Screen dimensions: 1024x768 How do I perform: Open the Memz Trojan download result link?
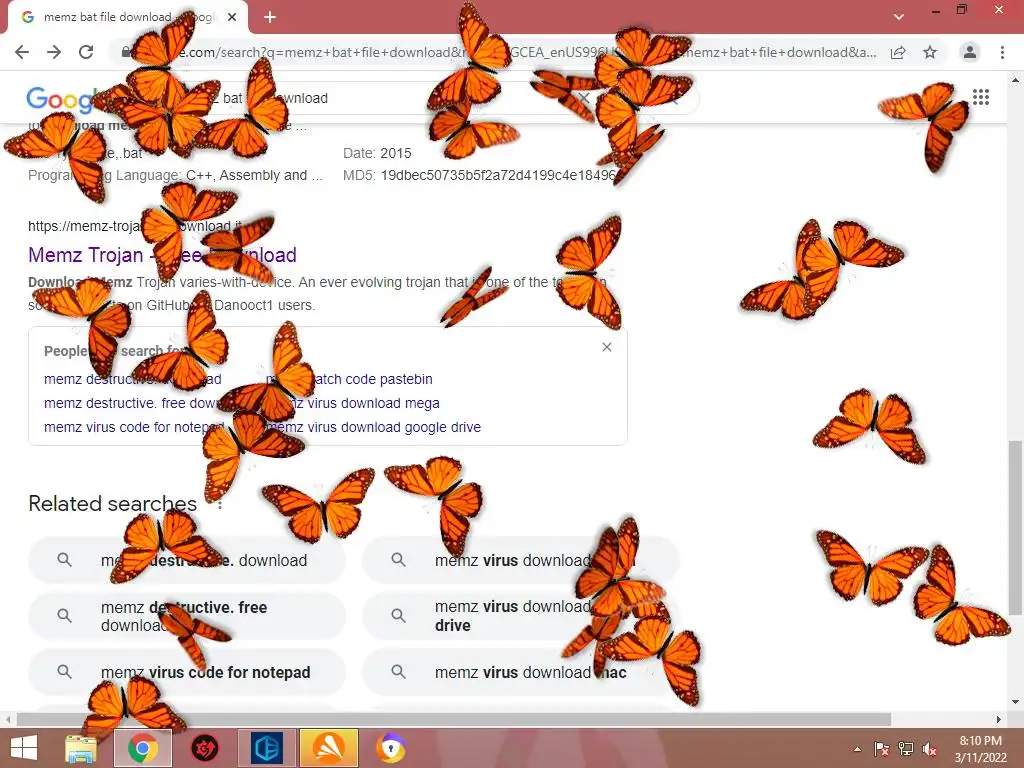[162, 255]
